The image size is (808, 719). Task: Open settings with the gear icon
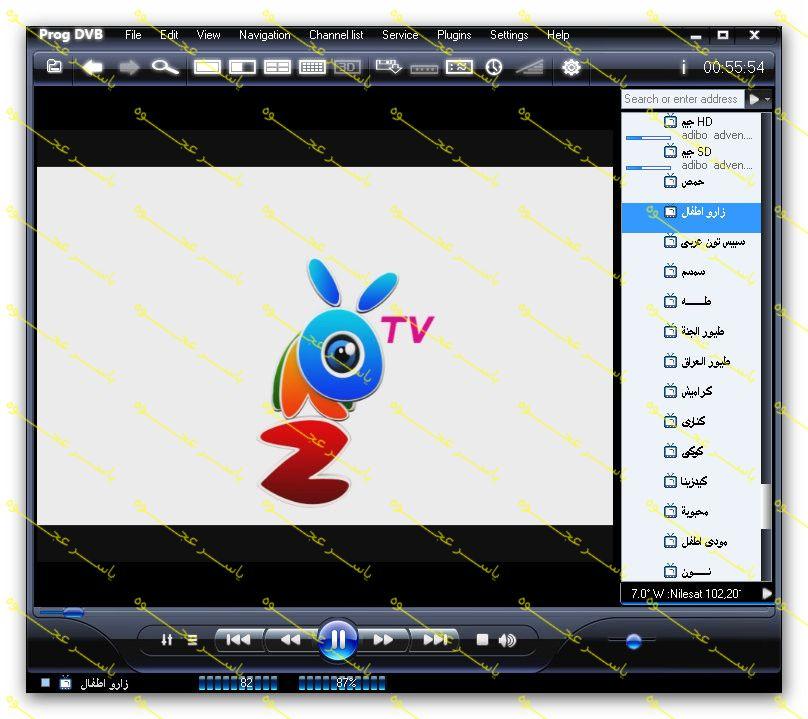click(571, 67)
